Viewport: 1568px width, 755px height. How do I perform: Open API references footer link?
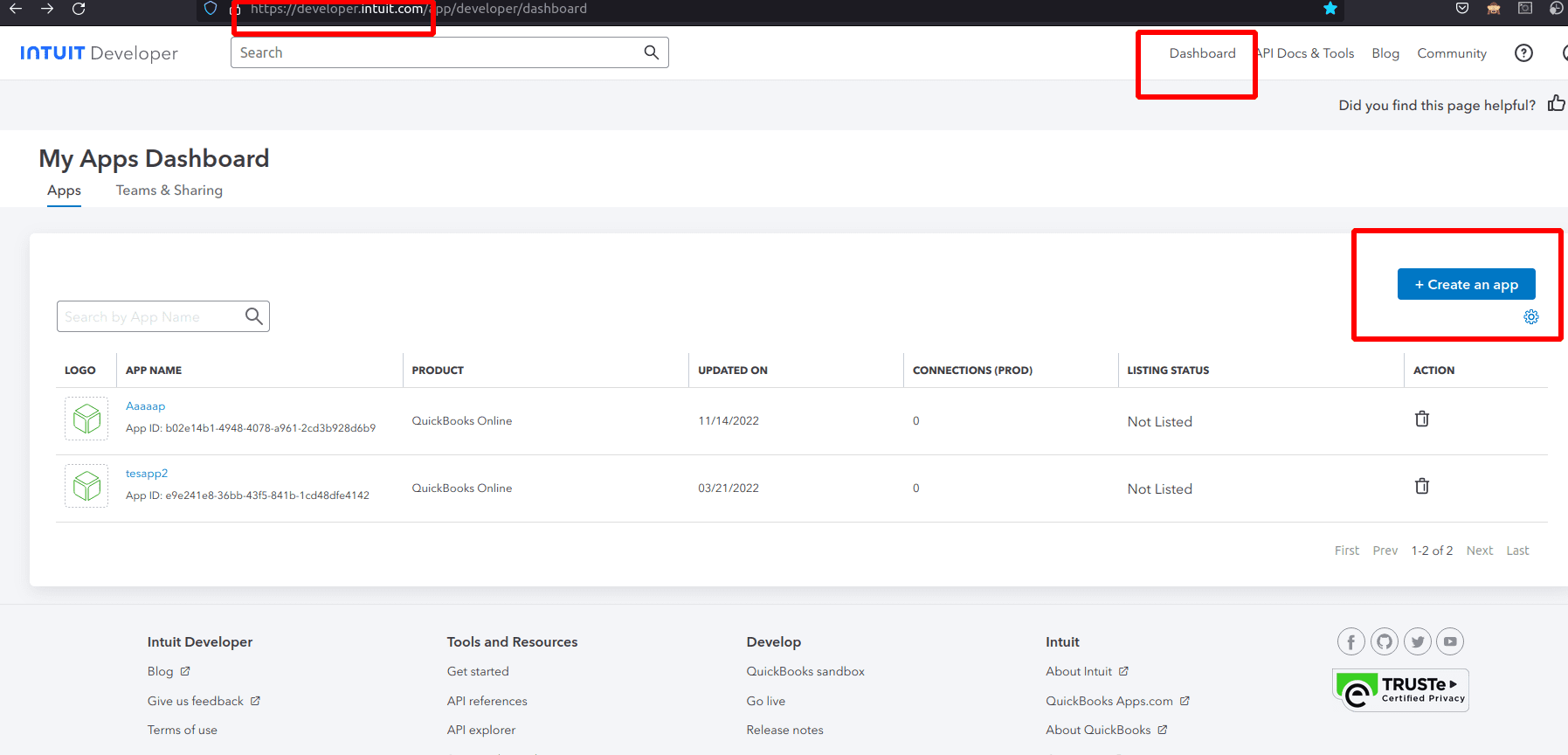[x=487, y=701]
